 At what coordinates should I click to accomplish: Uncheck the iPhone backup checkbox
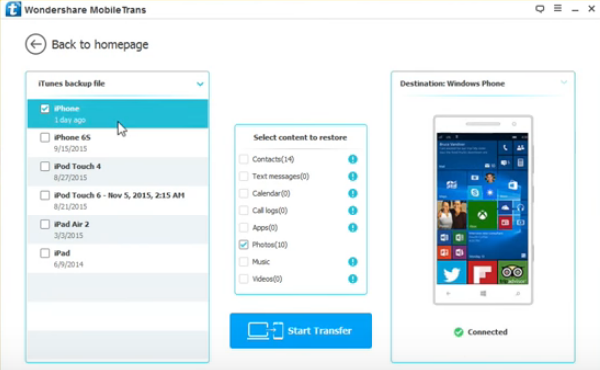[45, 109]
